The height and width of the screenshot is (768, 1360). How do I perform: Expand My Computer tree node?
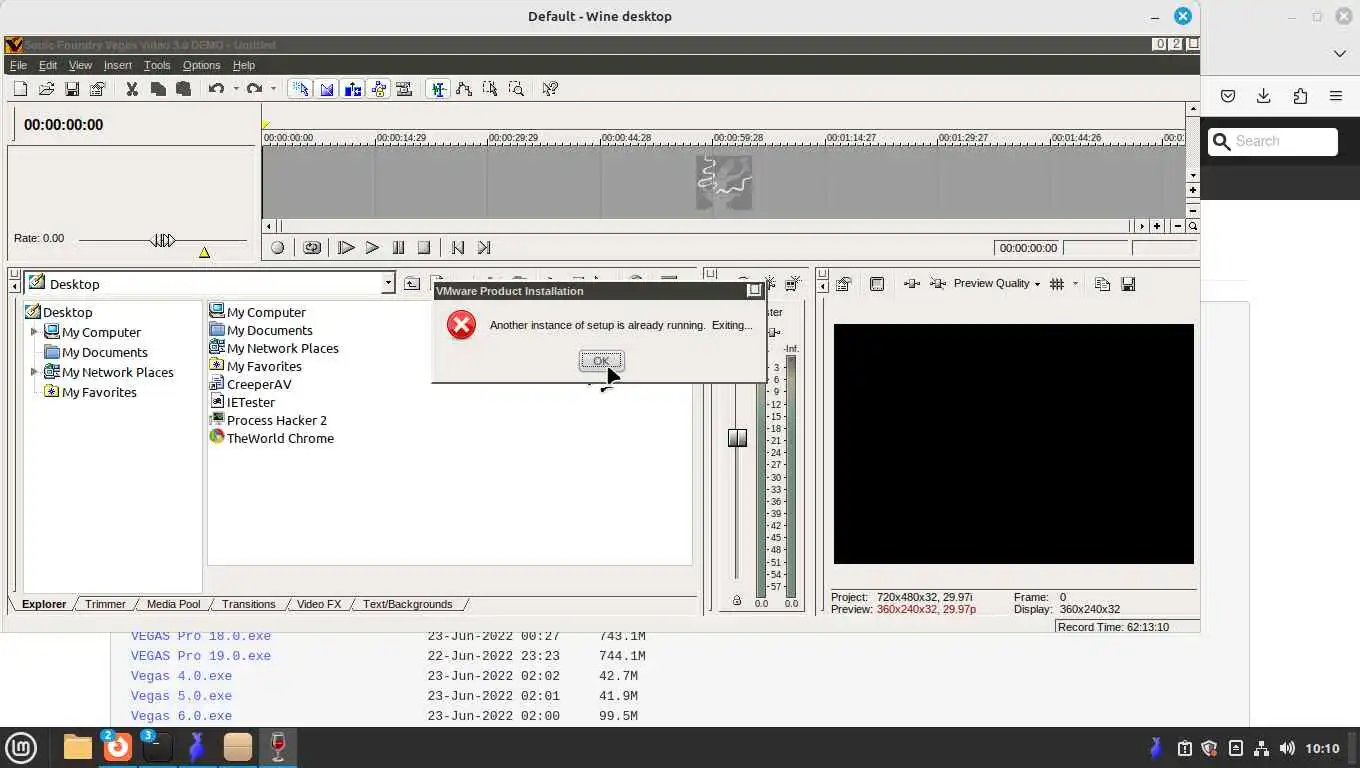pyautogui.click(x=34, y=332)
